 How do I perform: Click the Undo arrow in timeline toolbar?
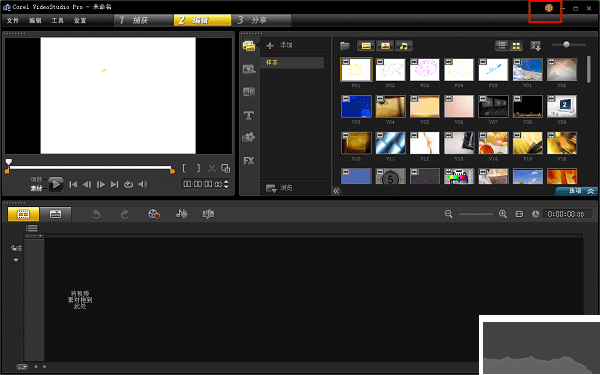pyautogui.click(x=96, y=214)
